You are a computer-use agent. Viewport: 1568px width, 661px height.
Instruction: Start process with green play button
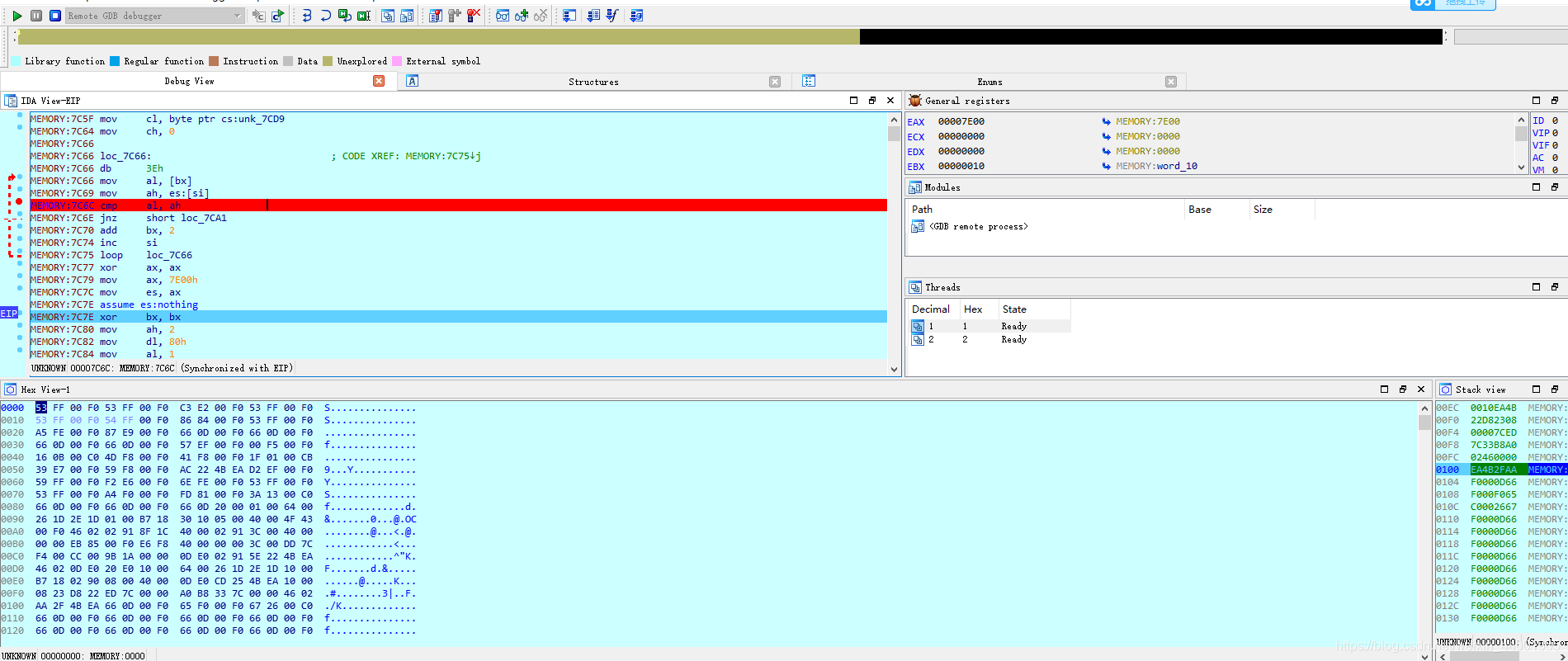[x=17, y=16]
